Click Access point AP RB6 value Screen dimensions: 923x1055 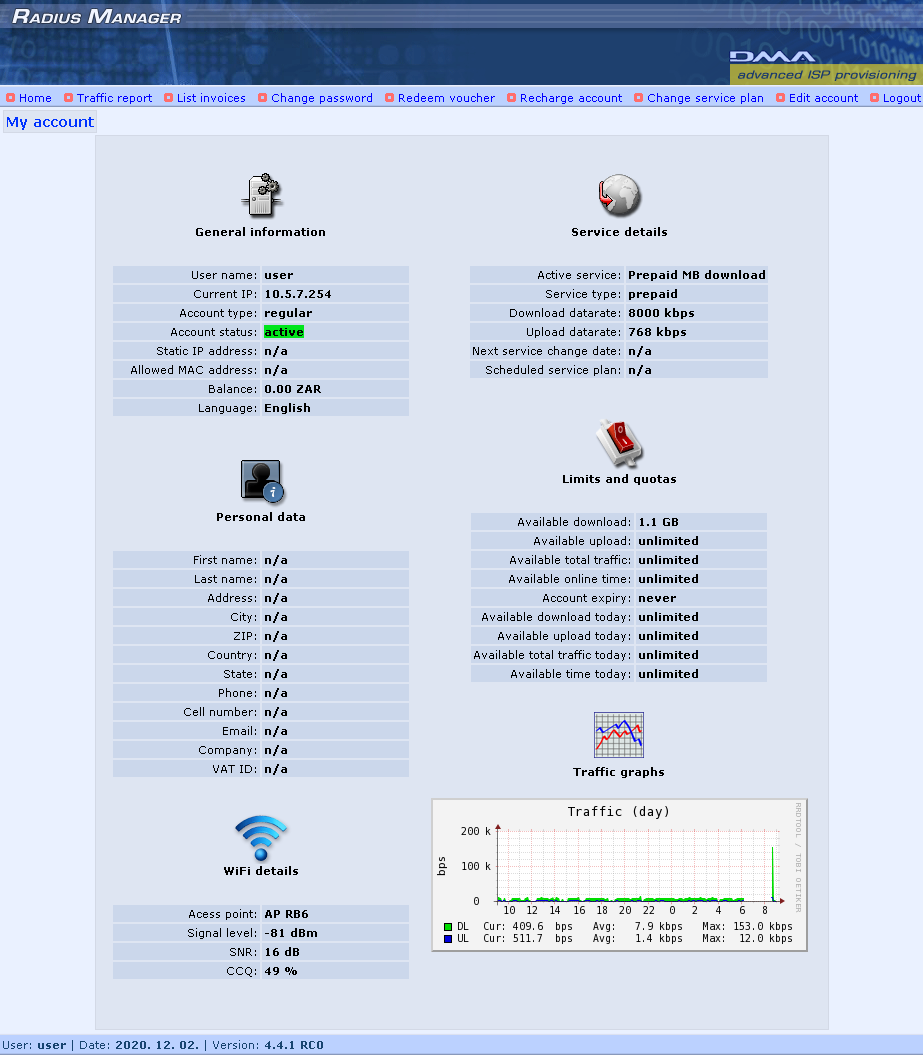(286, 914)
